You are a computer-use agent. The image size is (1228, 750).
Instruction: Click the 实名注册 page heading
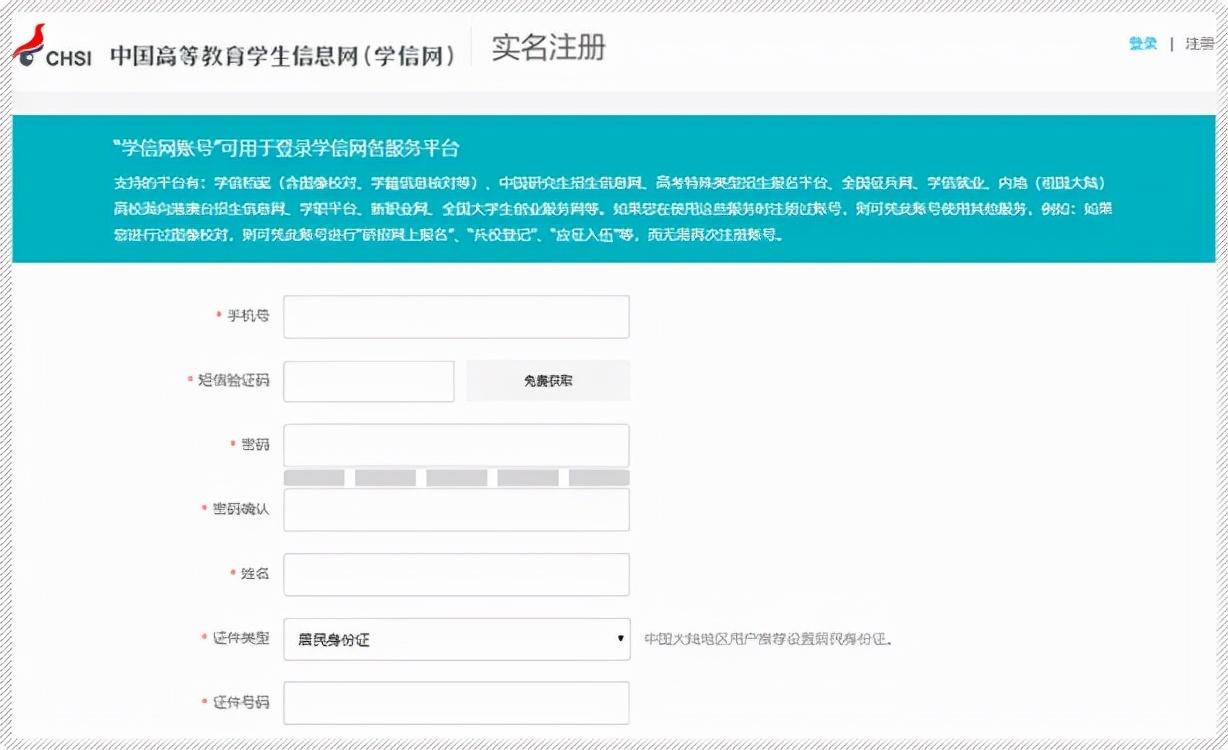pos(548,47)
